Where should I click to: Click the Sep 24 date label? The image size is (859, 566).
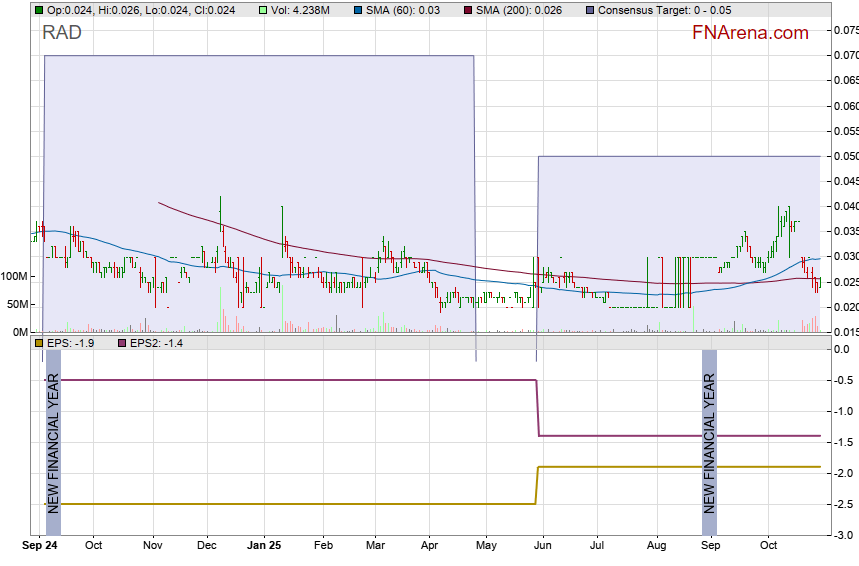(x=39, y=546)
